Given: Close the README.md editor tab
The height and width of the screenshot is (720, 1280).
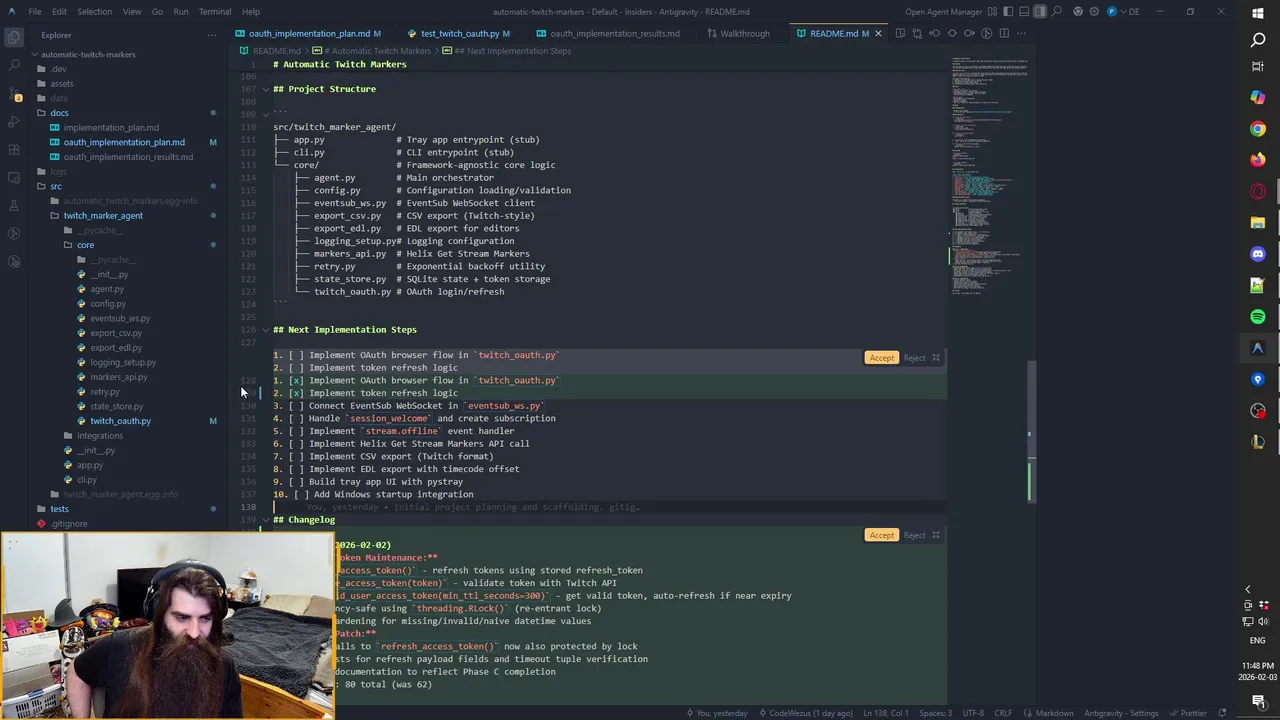Looking at the screenshot, I should [878, 33].
